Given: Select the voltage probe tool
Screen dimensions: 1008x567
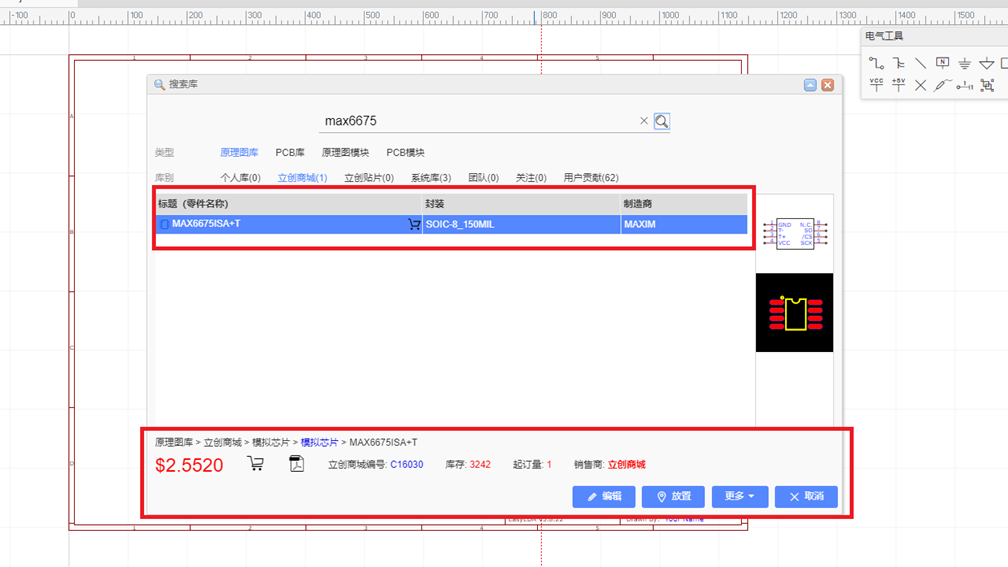Looking at the screenshot, I should (942, 85).
